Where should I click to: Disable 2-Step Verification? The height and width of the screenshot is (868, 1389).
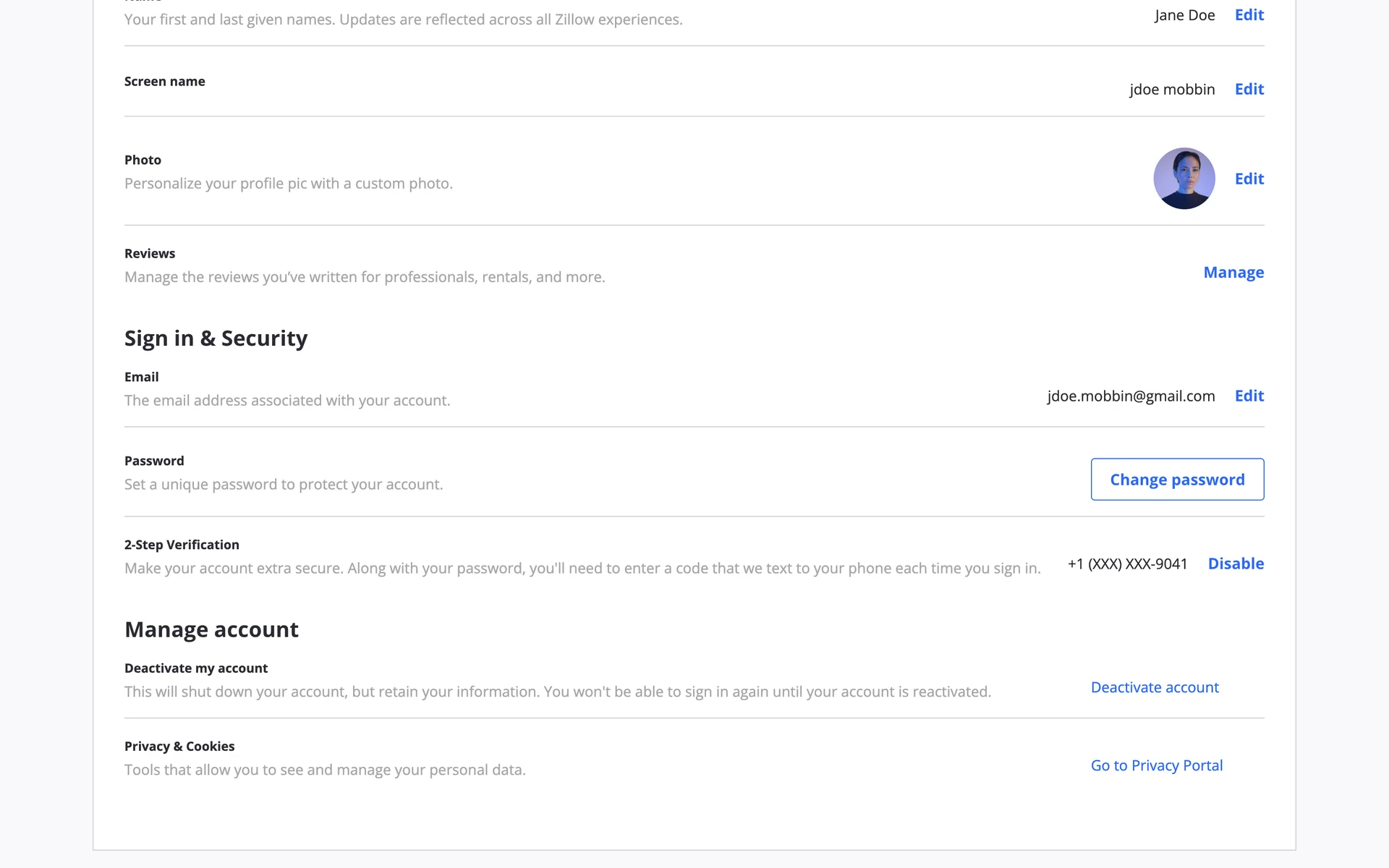pyautogui.click(x=1235, y=563)
